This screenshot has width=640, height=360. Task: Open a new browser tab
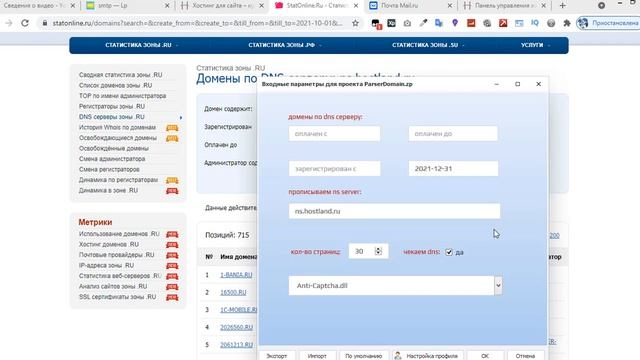point(562,6)
